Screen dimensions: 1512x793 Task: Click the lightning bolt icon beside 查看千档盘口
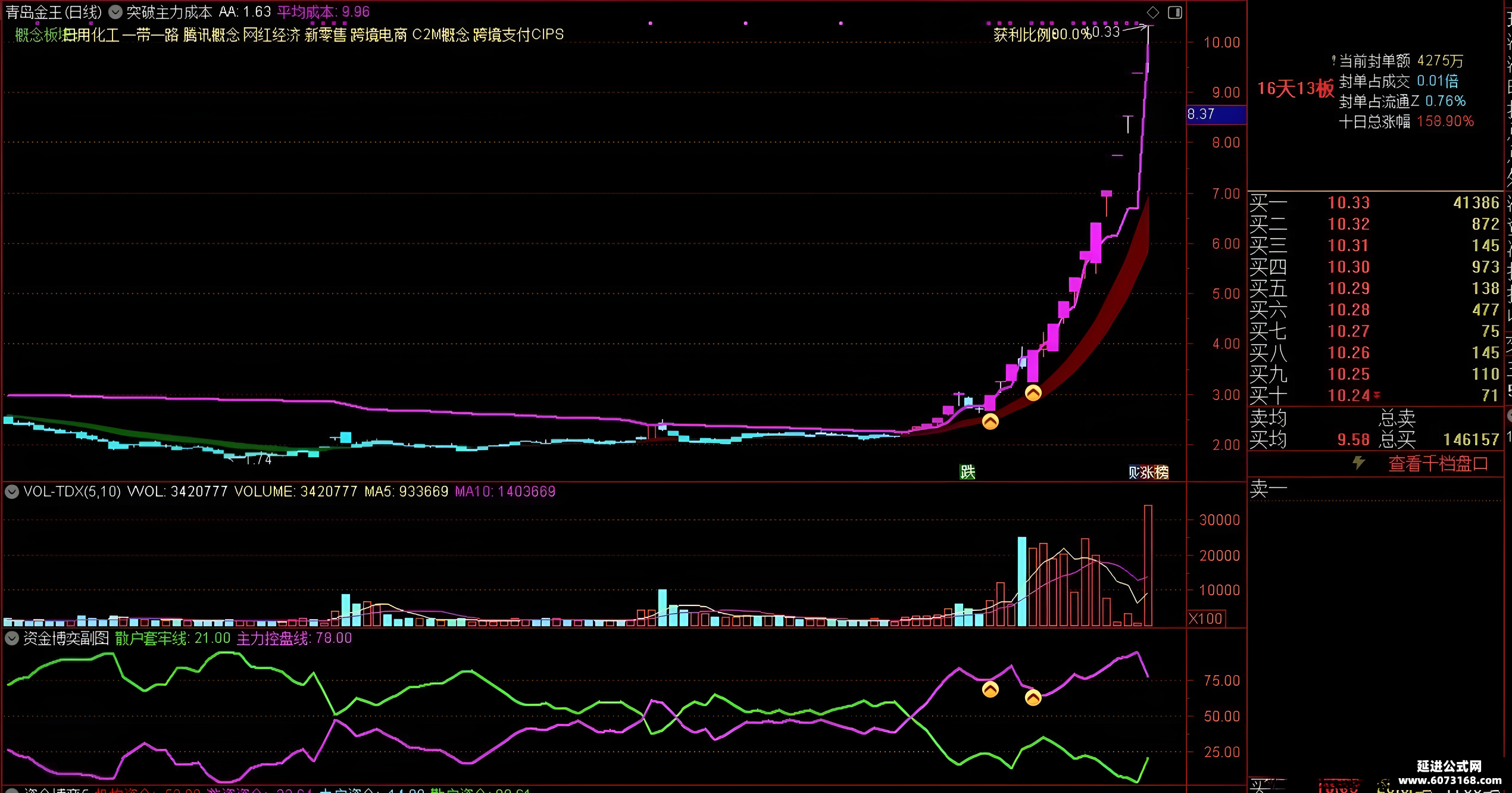coord(1358,463)
